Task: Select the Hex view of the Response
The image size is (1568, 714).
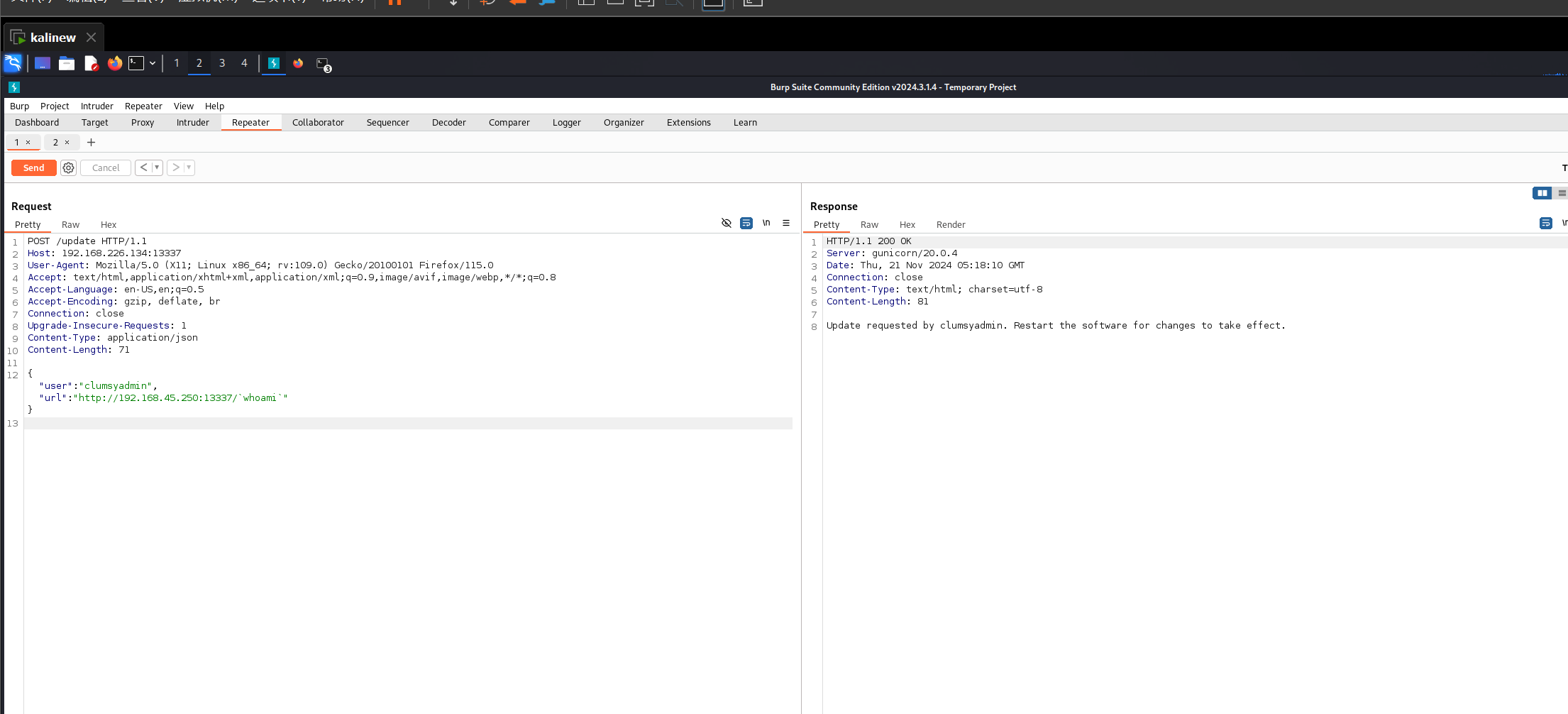Action: coord(907,224)
